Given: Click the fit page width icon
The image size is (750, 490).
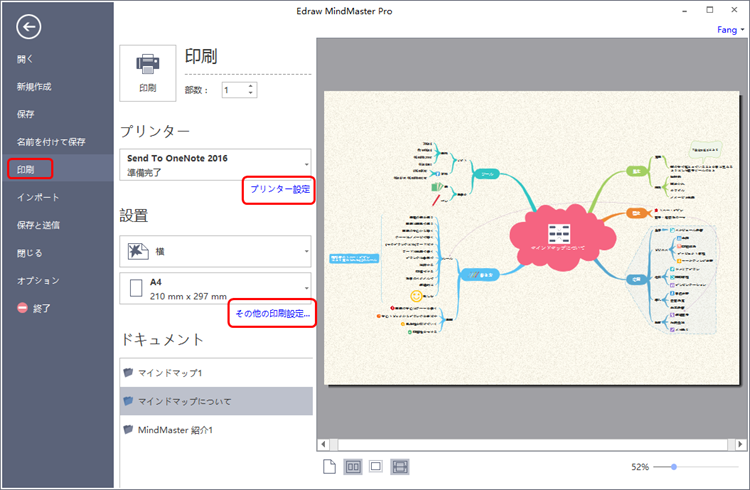Looking at the screenshot, I should 400,466.
